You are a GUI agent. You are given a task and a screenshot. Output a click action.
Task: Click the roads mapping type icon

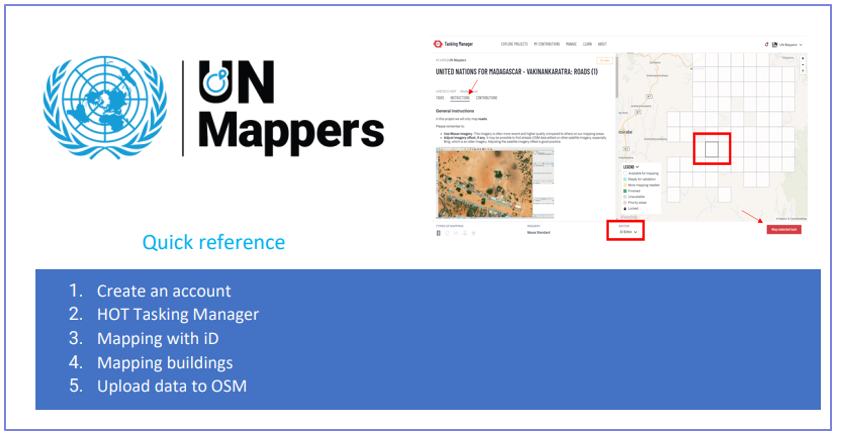click(x=438, y=233)
